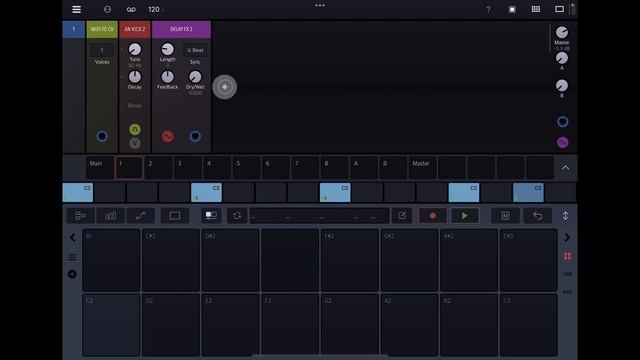
Task: Open the tape recorder icon
Action: tap(131, 9)
